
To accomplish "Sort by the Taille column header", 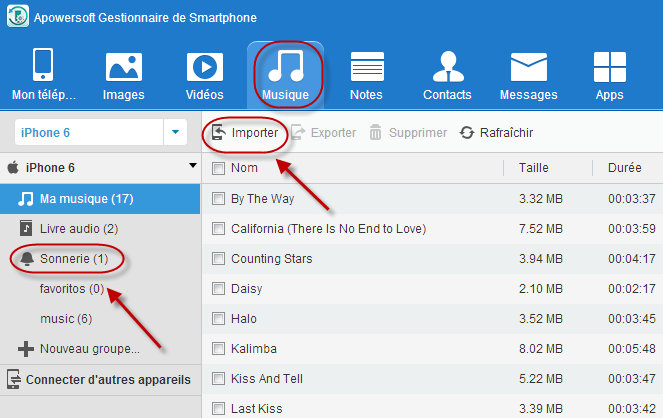I will [534, 168].
